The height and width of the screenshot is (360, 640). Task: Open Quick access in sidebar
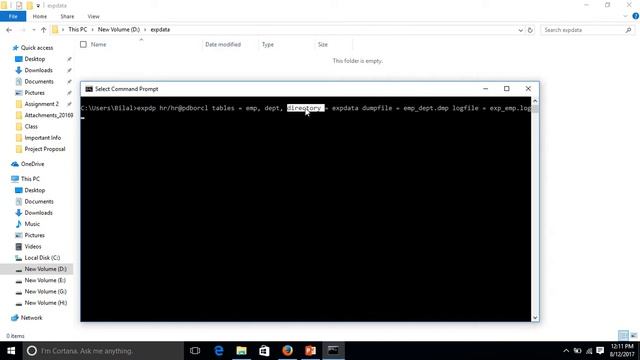coord(37,48)
